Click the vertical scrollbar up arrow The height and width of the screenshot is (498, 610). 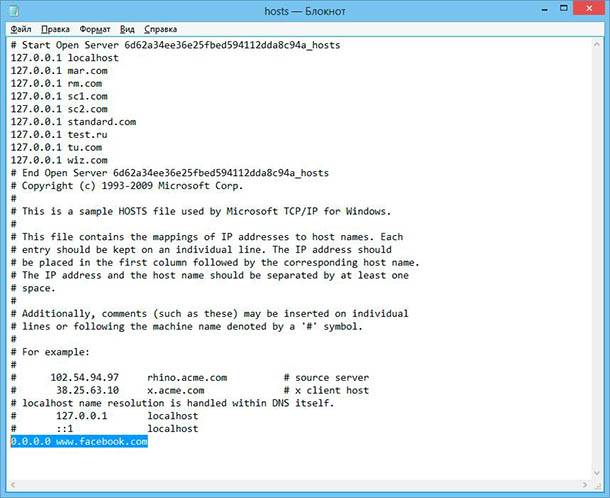pyautogui.click(x=596, y=45)
